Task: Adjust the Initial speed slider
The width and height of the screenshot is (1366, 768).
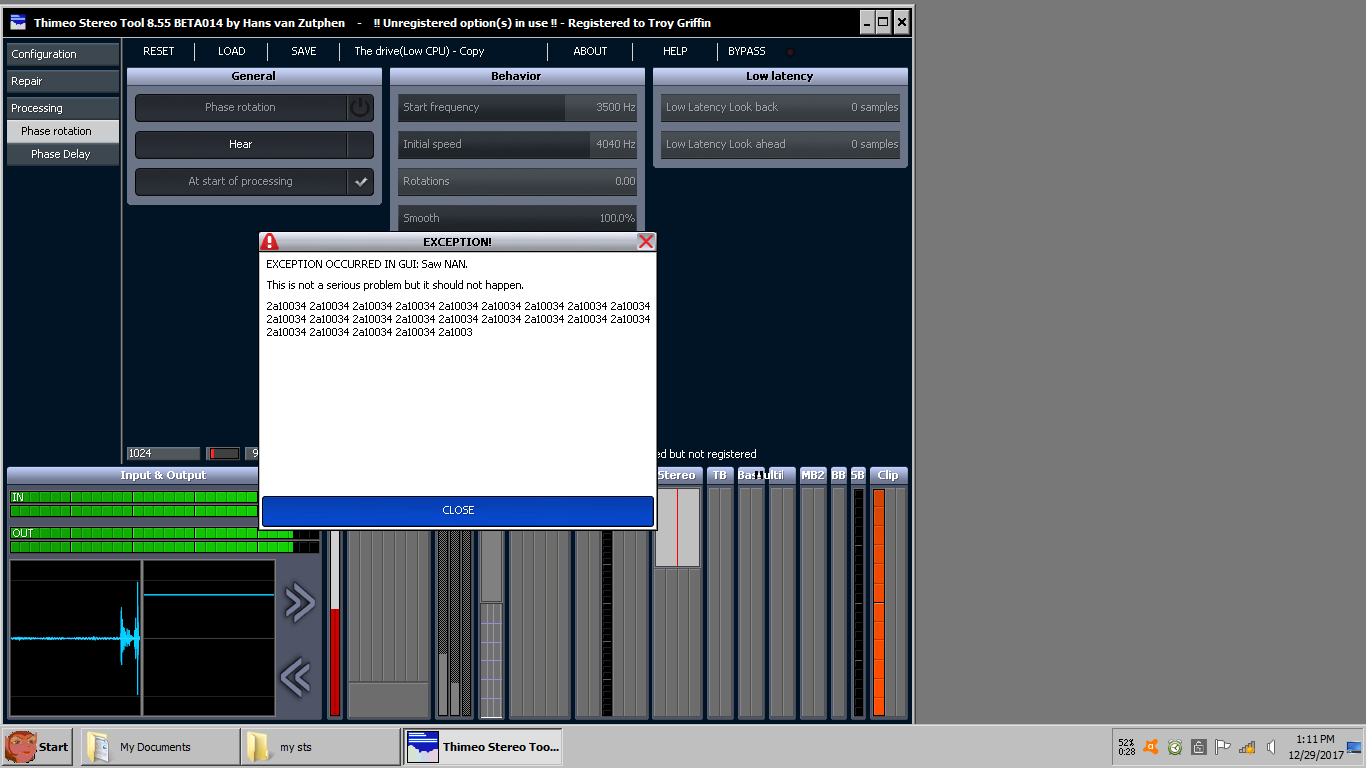Action: tap(518, 145)
